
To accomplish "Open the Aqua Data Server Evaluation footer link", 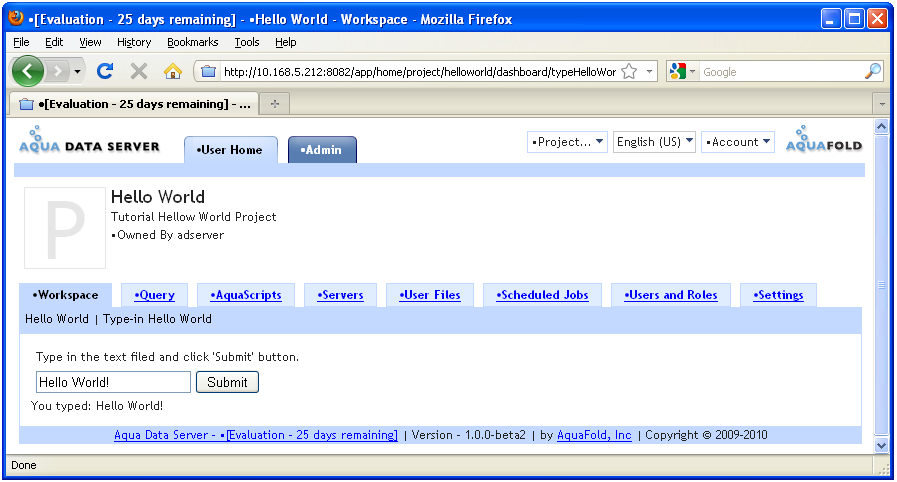I will tap(256, 435).
